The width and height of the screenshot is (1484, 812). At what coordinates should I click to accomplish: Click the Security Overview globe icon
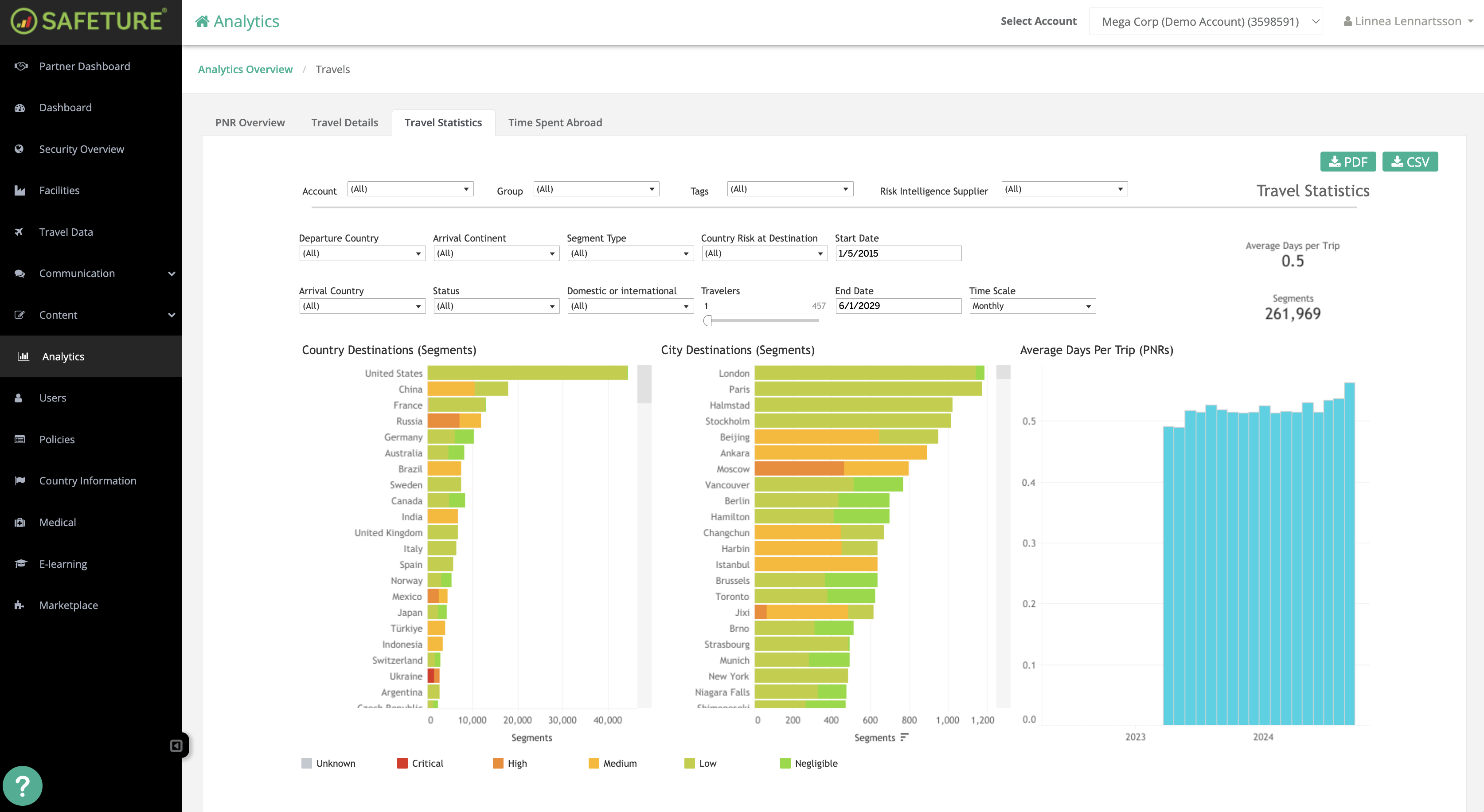coord(20,149)
